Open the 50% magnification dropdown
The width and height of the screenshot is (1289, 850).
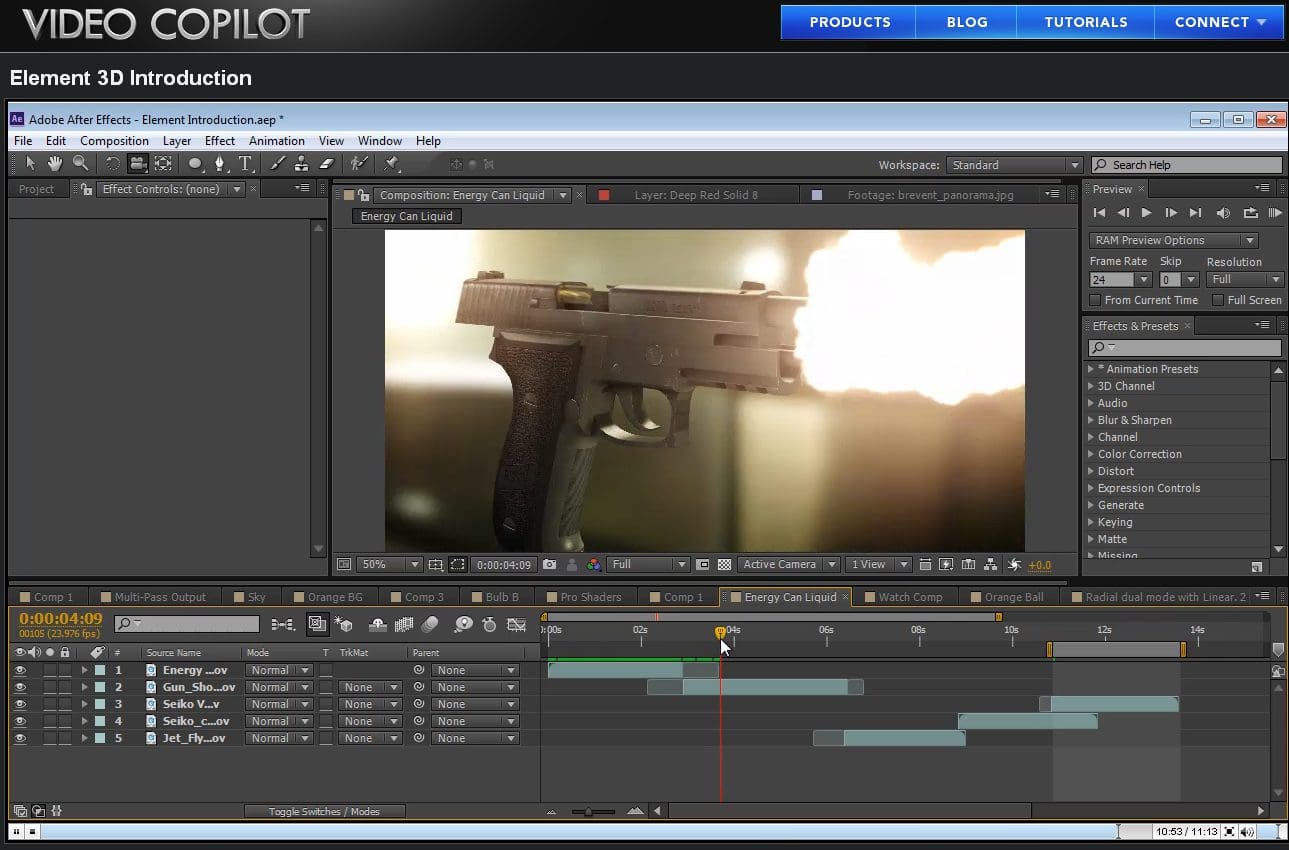pos(391,565)
